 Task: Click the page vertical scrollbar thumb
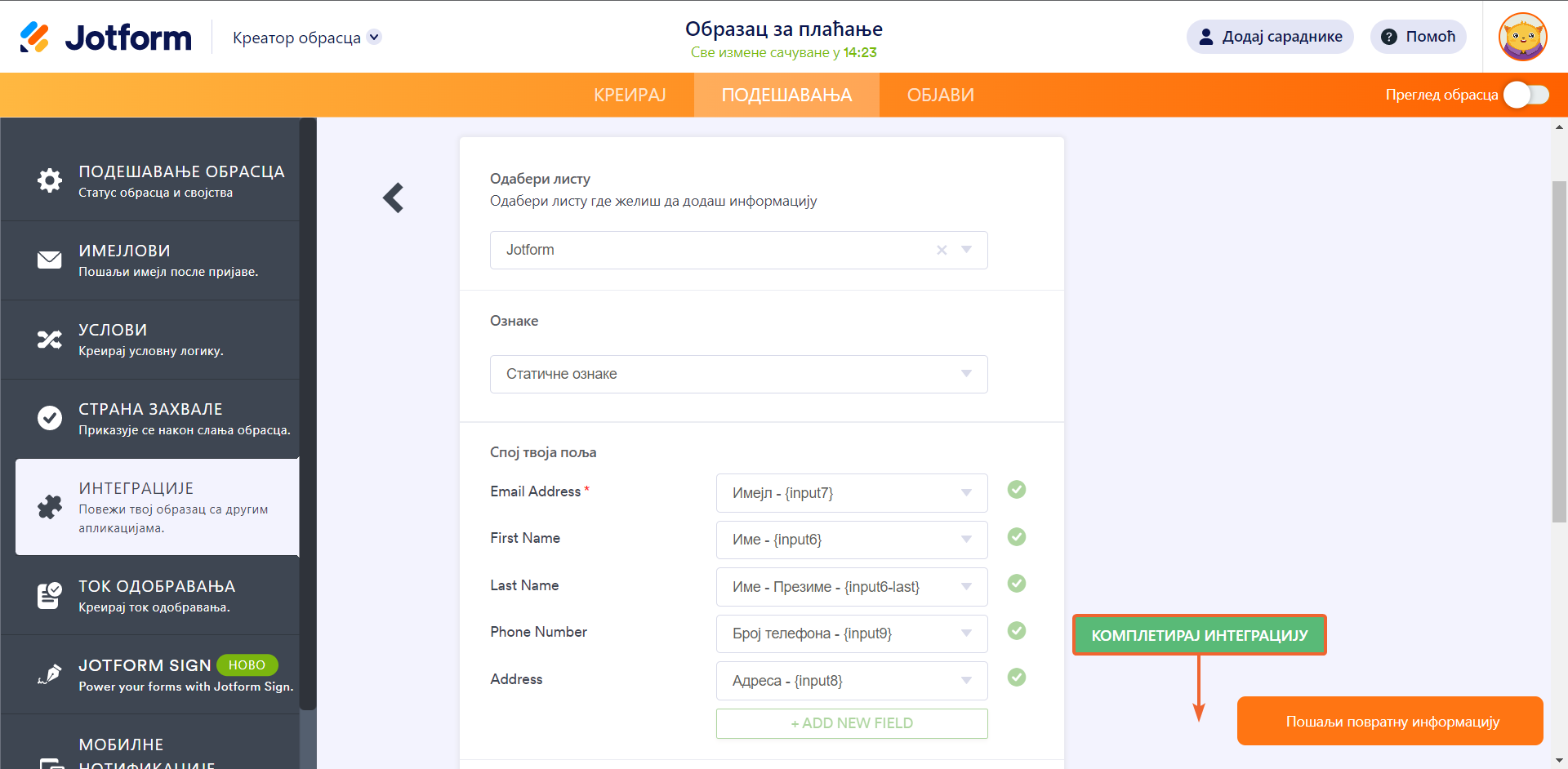pyautogui.click(x=1559, y=351)
